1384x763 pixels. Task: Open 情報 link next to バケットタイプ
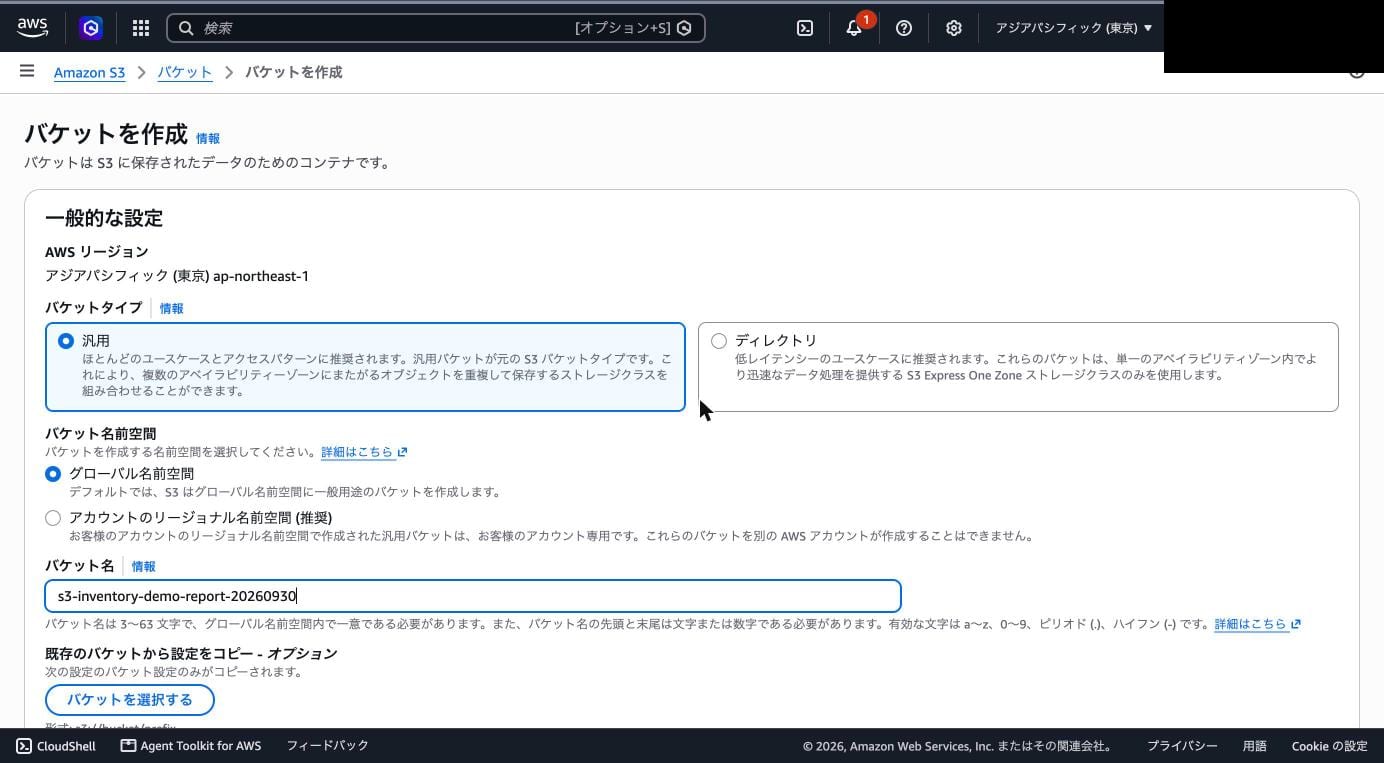pos(172,309)
